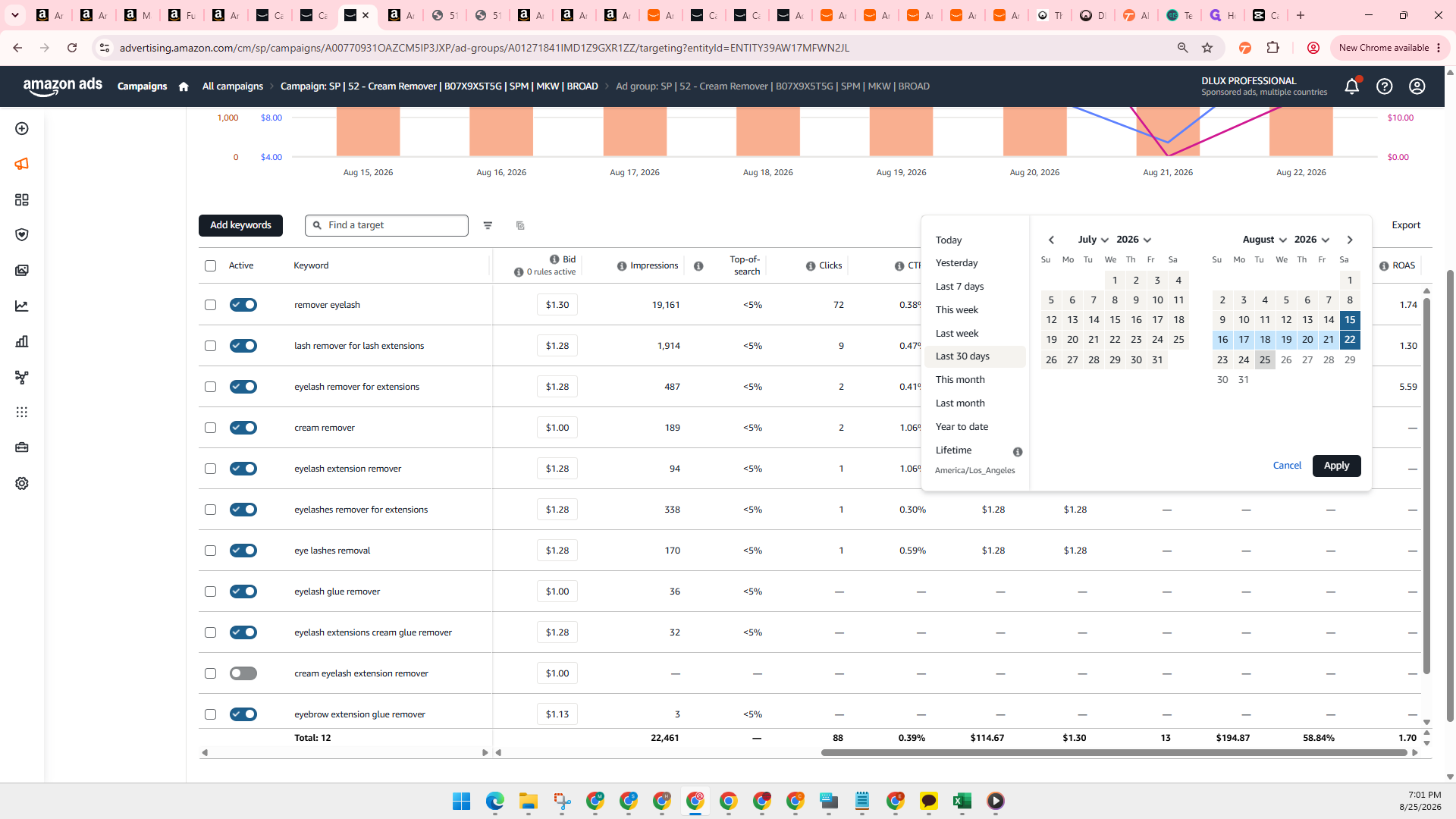
Task: Open the account profile icon in Amazon Ads header
Action: [1417, 86]
